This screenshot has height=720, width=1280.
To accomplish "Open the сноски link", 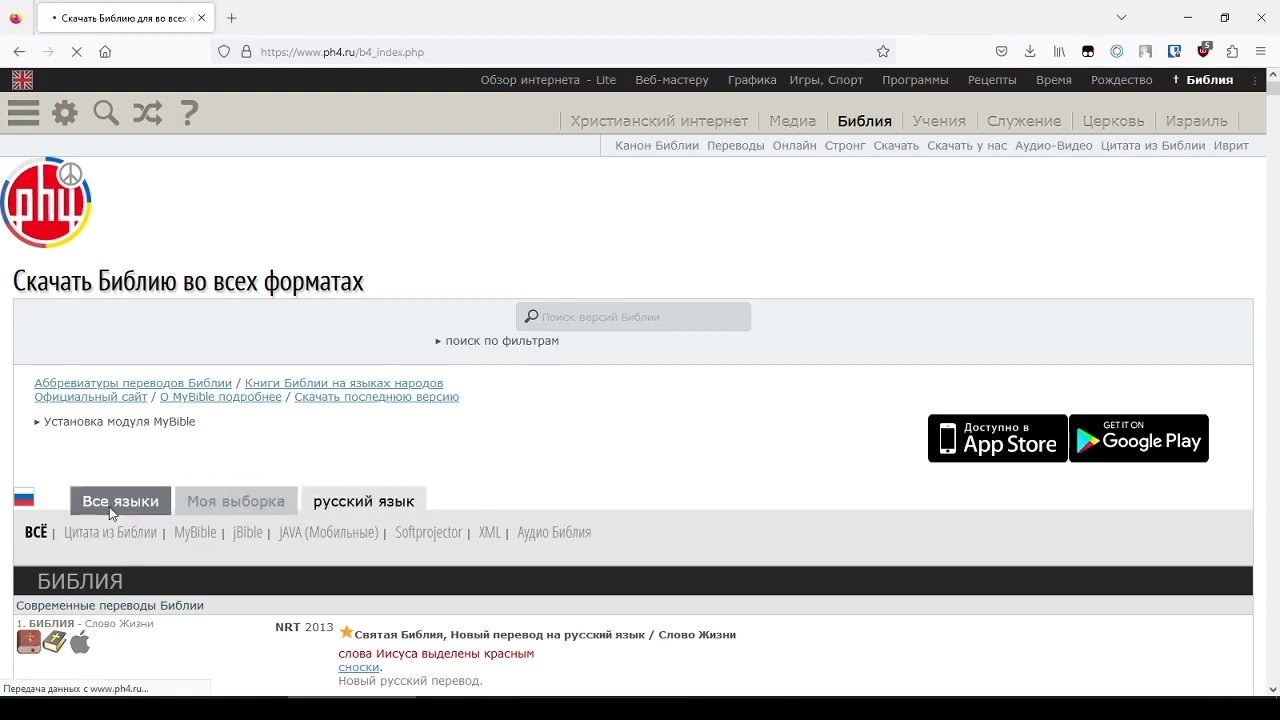I will click(358, 667).
